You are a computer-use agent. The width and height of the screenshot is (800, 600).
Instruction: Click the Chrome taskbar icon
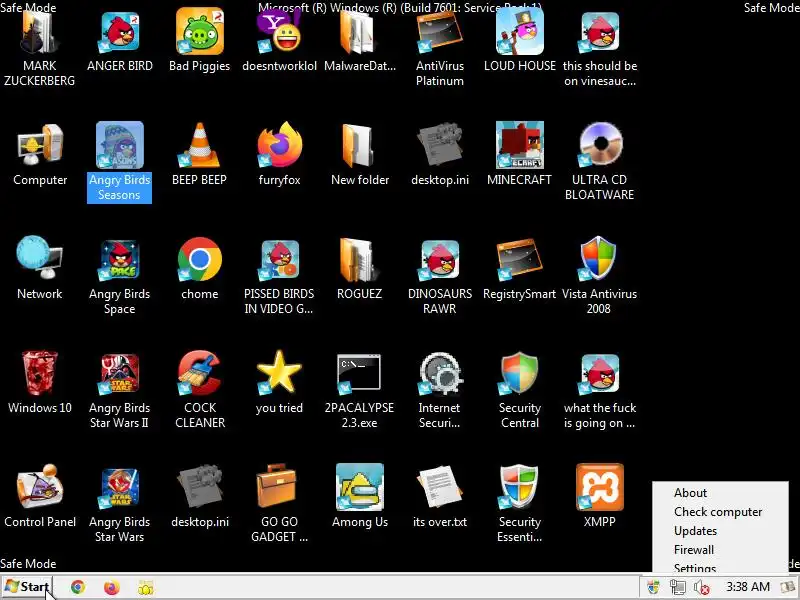(x=78, y=587)
